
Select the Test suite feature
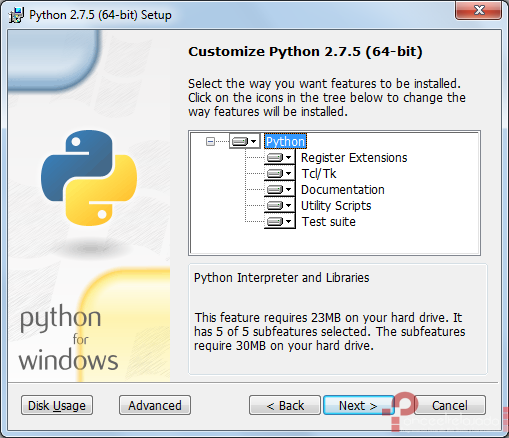(x=329, y=221)
